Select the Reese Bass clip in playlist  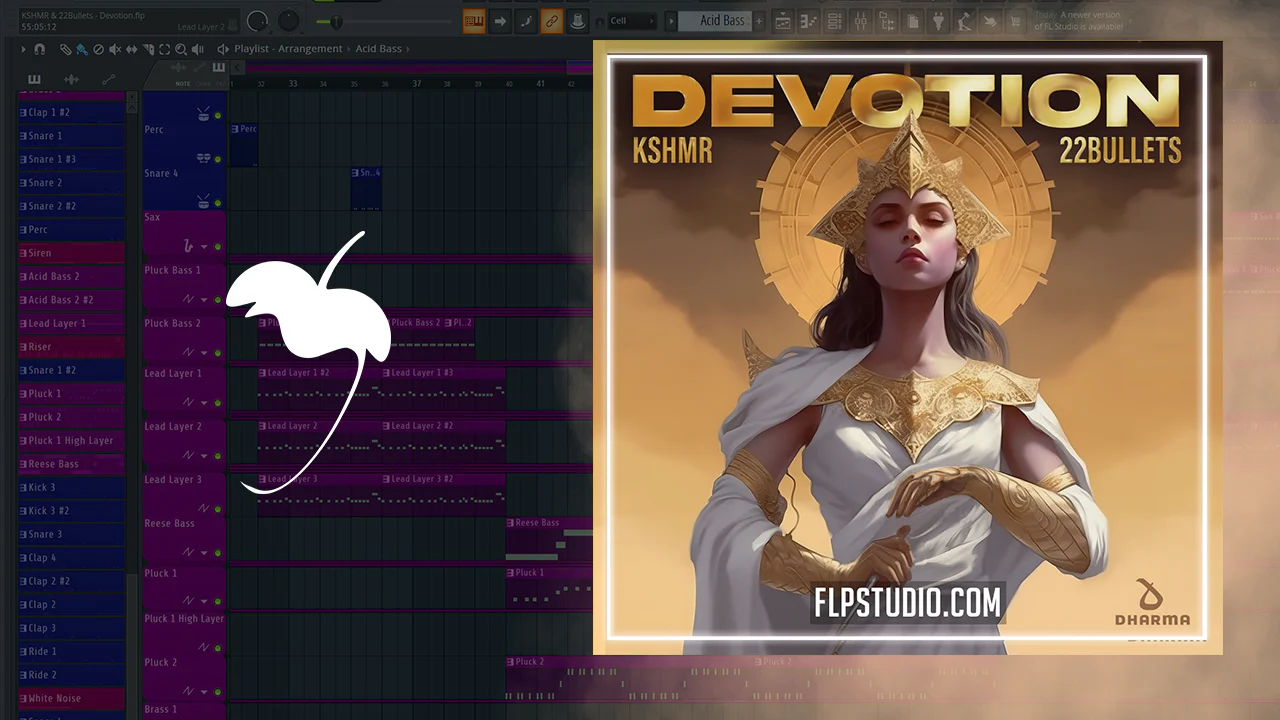549,539
